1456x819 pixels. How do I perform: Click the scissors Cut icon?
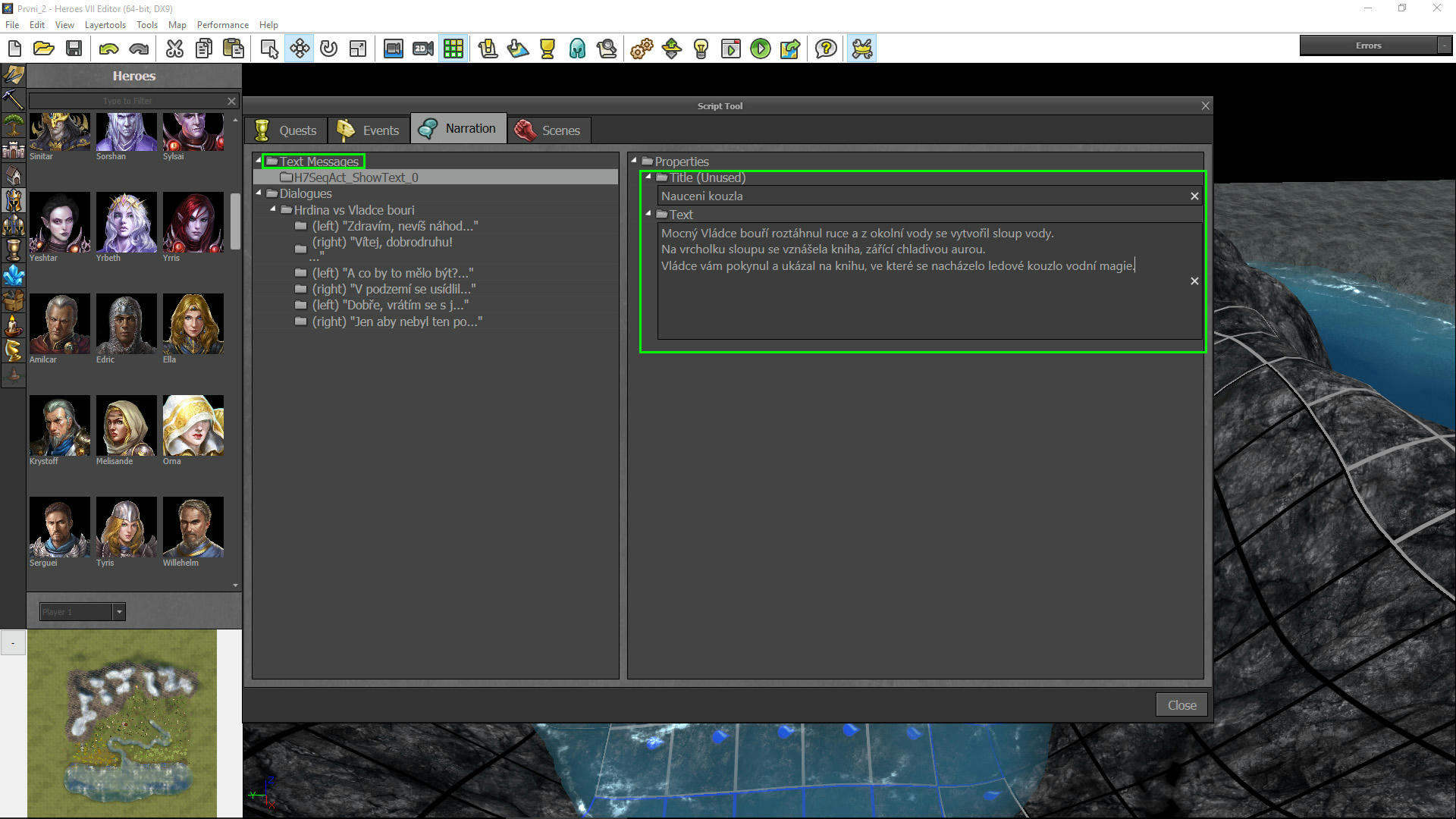click(x=174, y=49)
